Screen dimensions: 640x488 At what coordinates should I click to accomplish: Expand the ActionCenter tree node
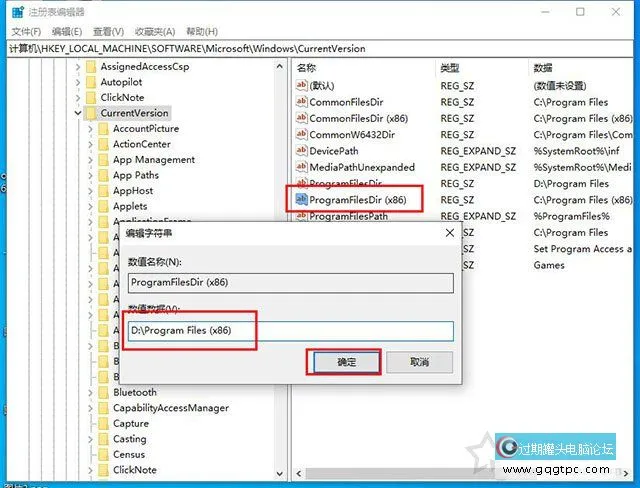pos(91,144)
